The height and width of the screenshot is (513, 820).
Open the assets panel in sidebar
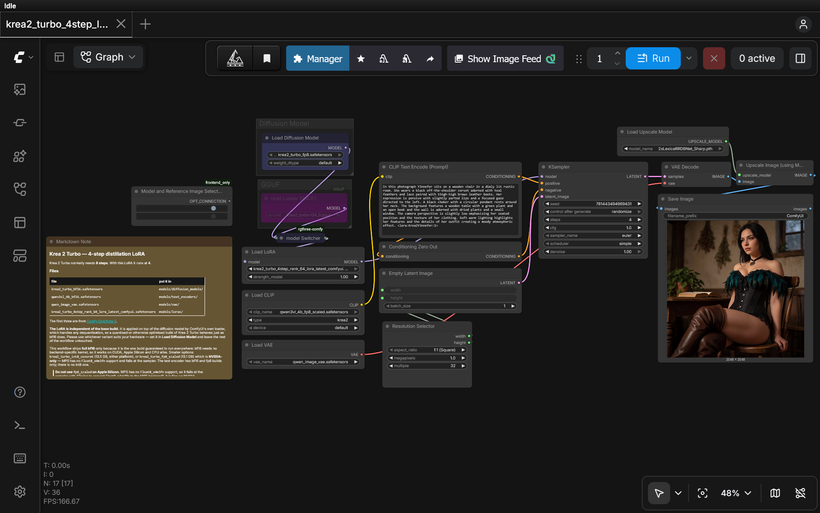point(20,89)
